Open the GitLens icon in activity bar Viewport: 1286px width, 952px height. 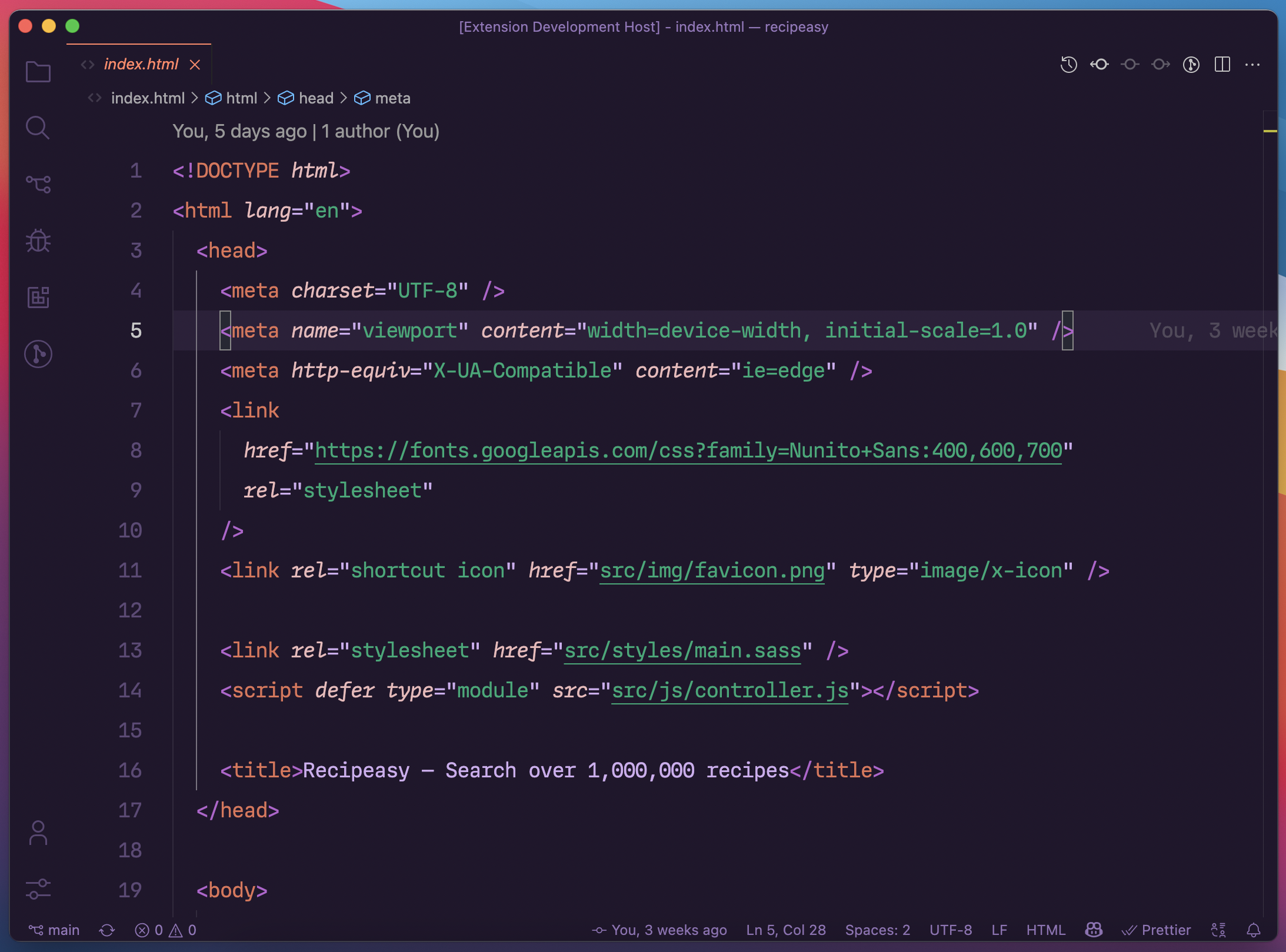point(38,354)
